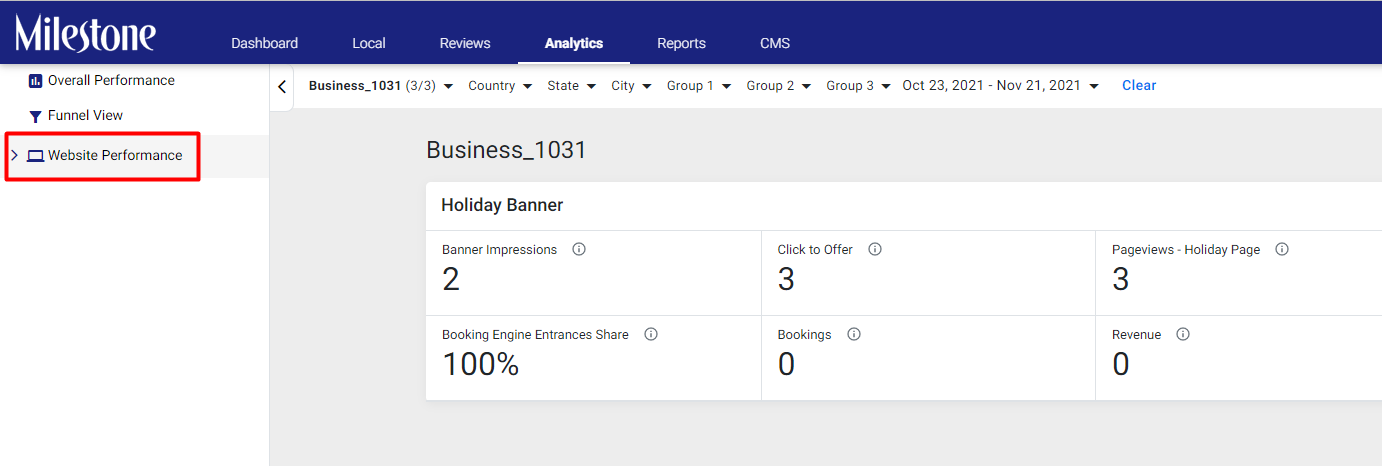Click the Click to Offer value 3
Screen dimensions: 1382x466
click(786, 279)
